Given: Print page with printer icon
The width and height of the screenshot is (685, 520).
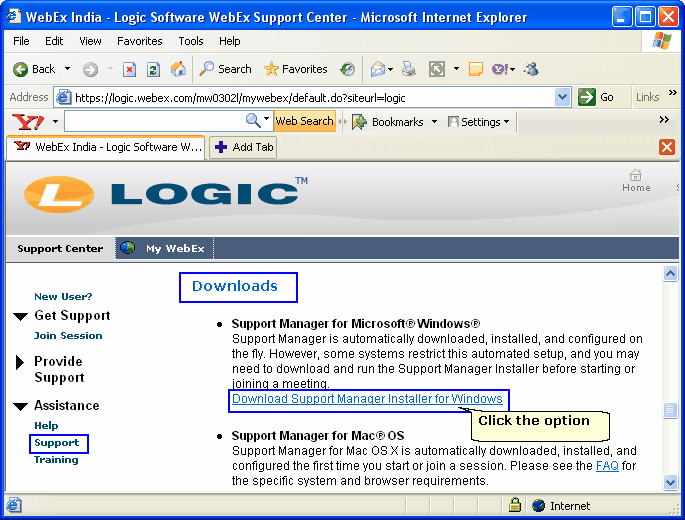Looking at the screenshot, I should (x=408, y=69).
